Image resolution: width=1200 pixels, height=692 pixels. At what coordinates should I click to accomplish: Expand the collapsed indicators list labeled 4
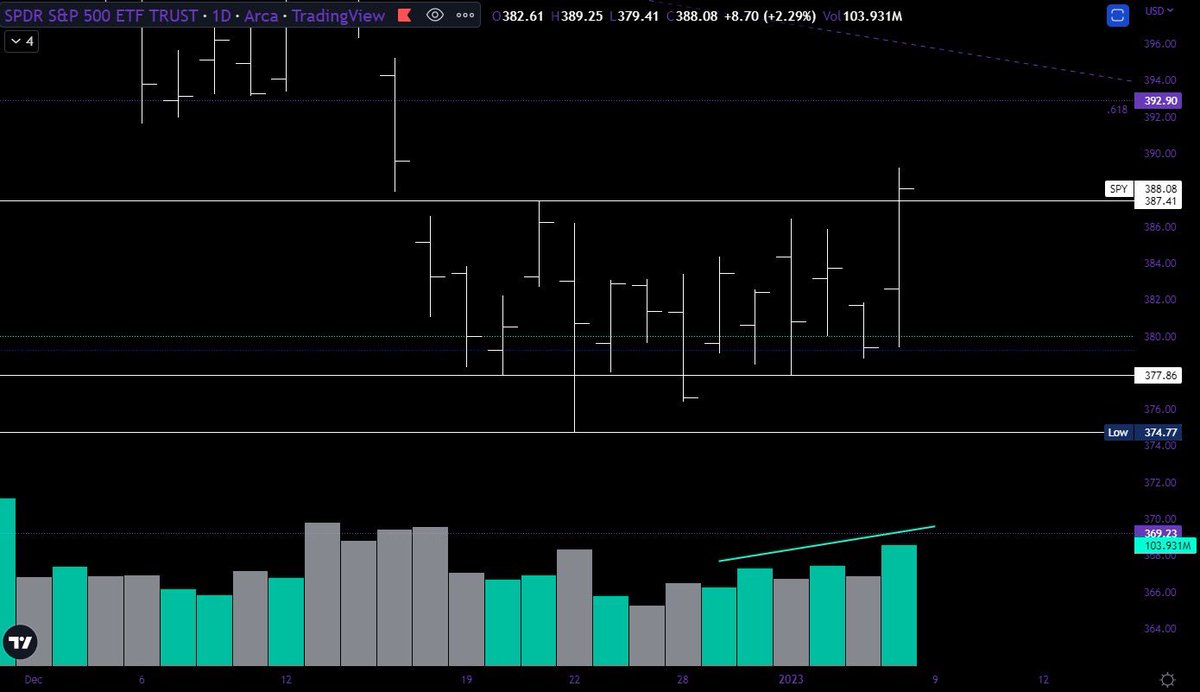22,43
